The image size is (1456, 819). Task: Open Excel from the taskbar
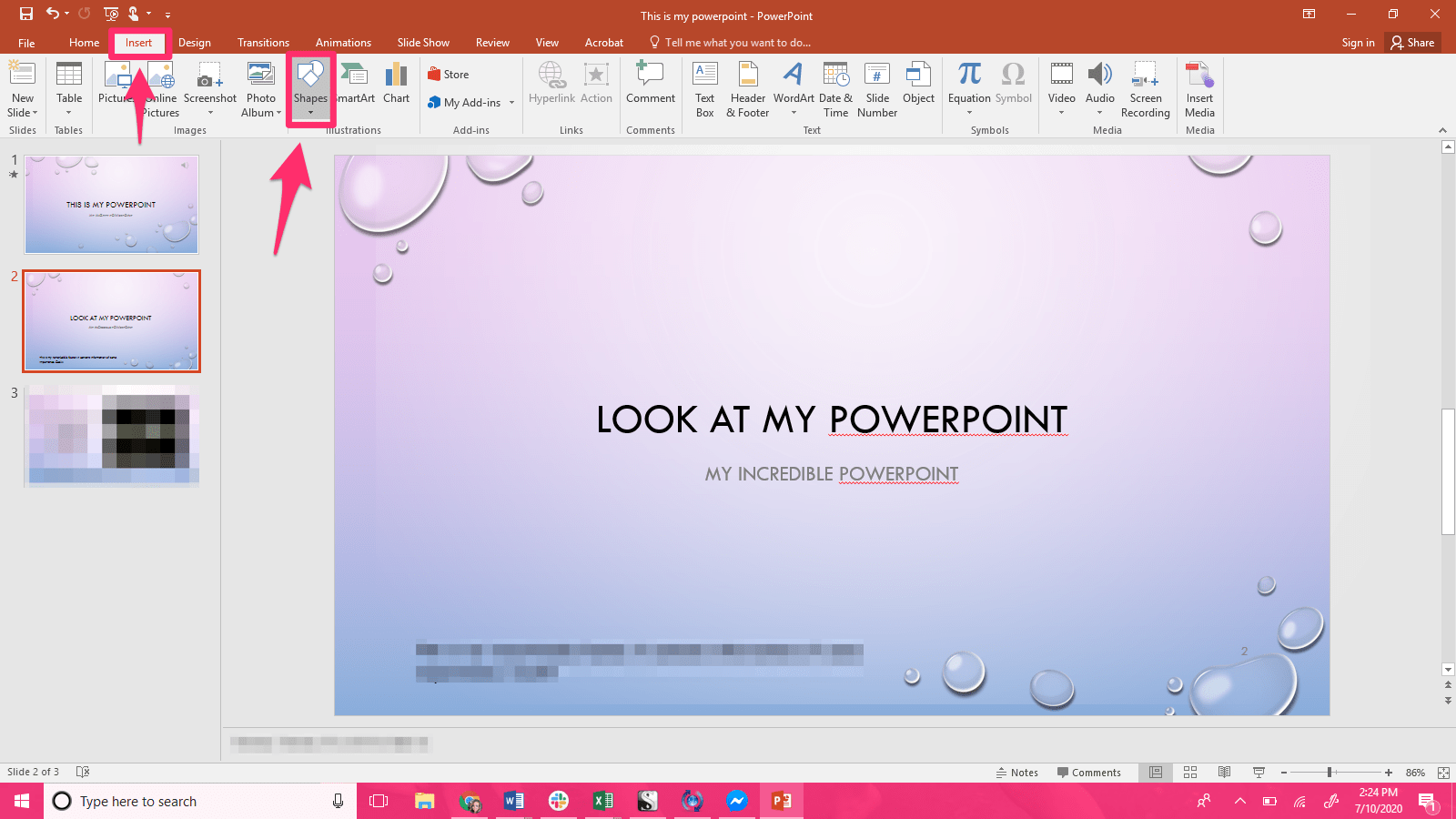click(x=602, y=801)
